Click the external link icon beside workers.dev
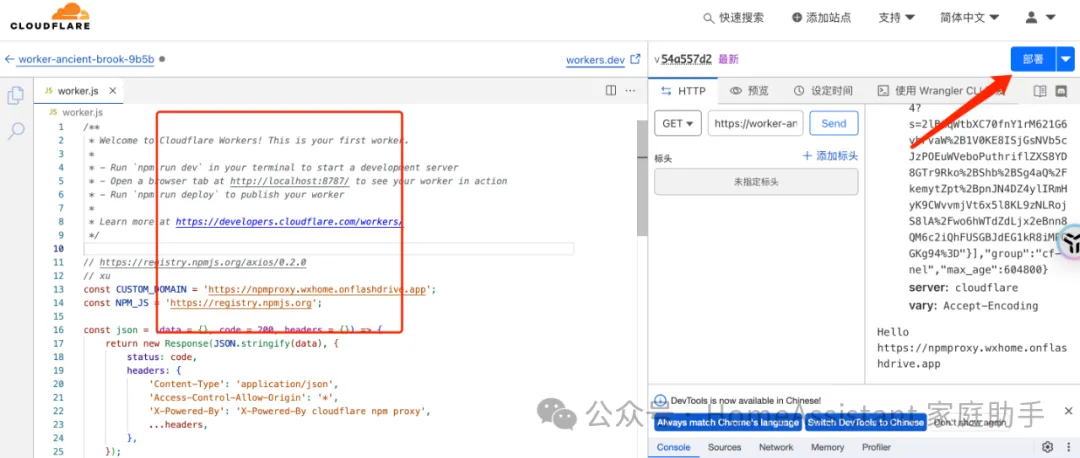Screen dimensions: 1080x458 pos(635,59)
